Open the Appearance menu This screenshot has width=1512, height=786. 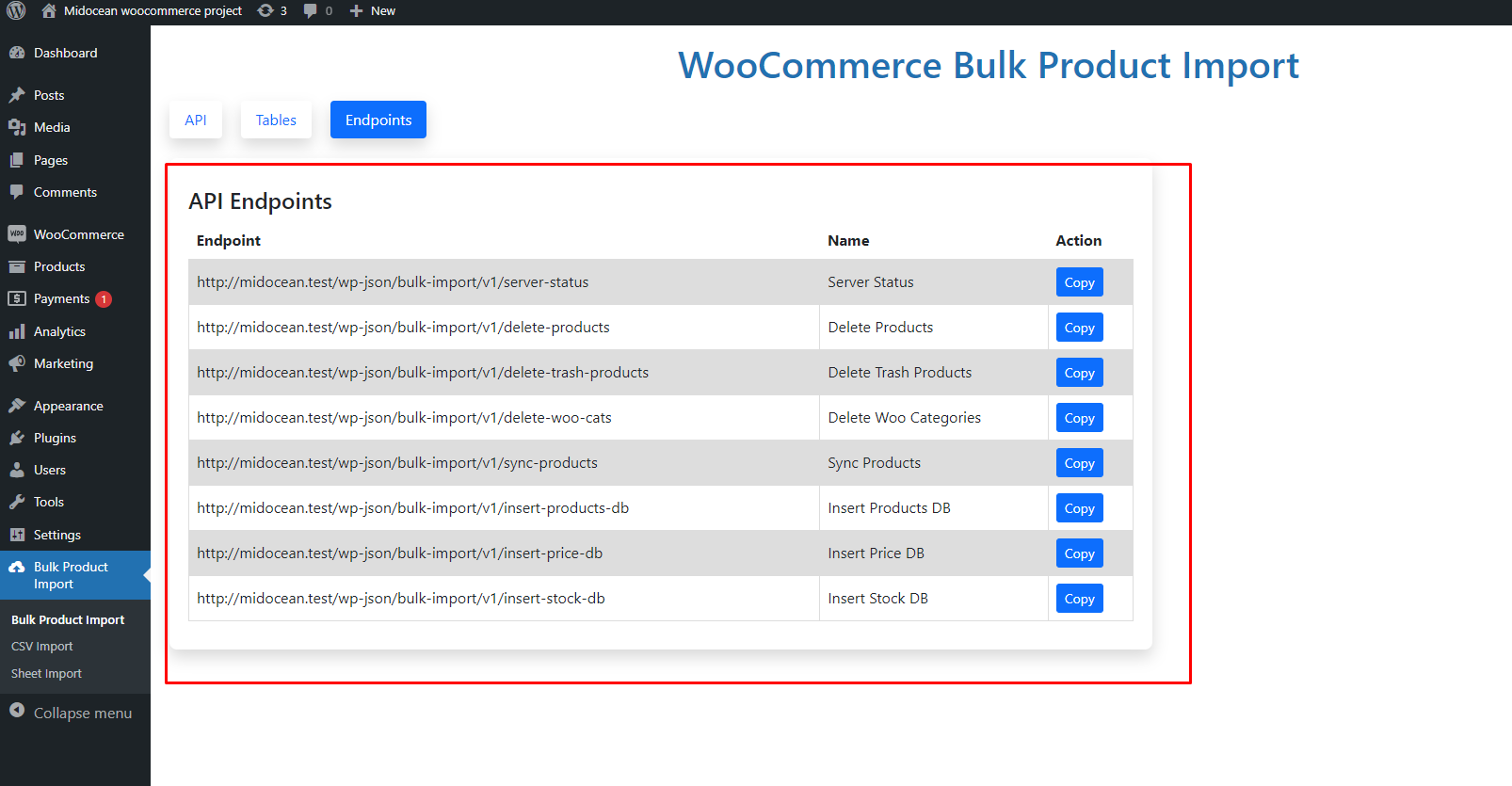69,406
